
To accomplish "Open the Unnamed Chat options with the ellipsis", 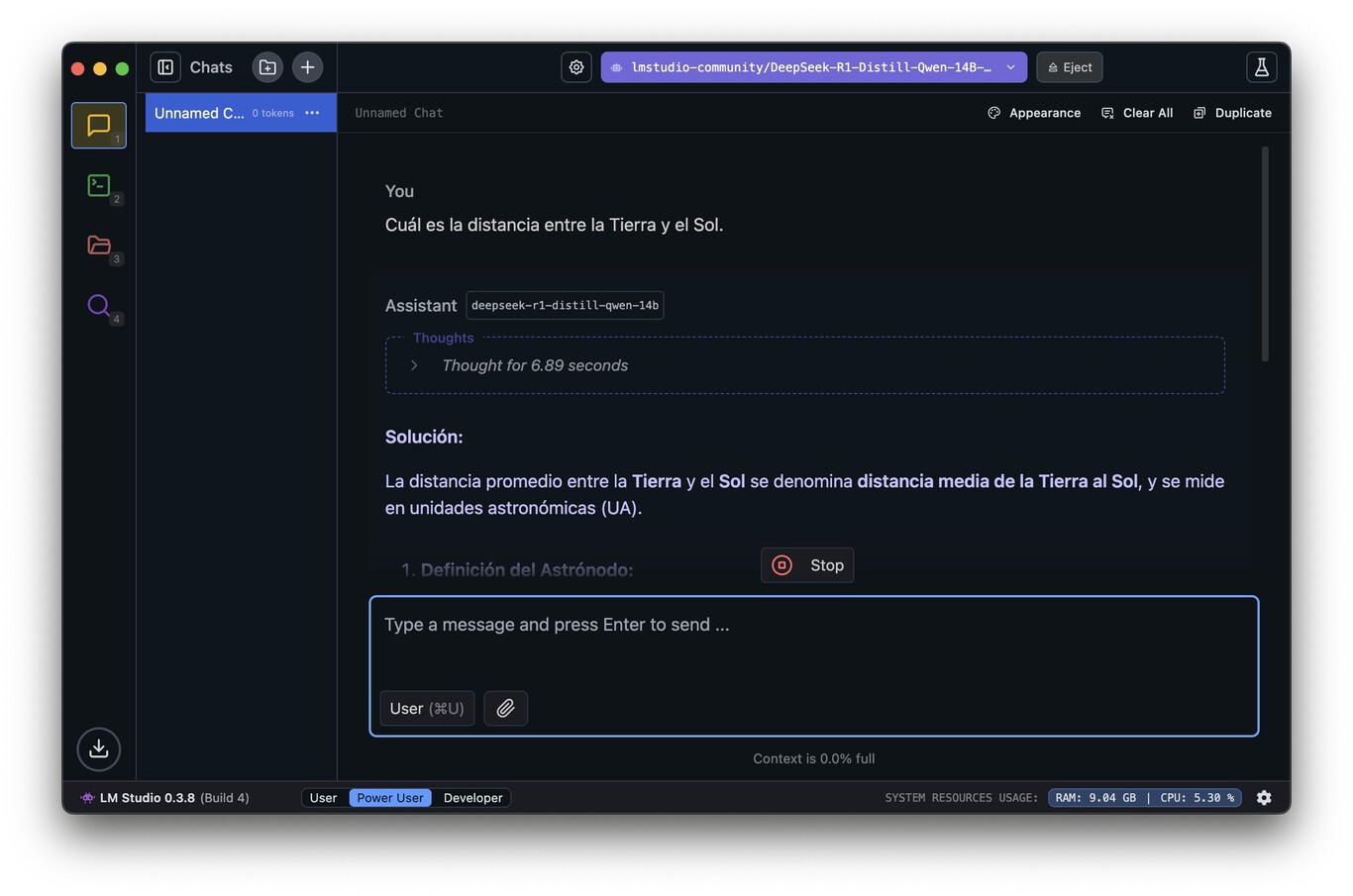I will pyautogui.click(x=312, y=113).
